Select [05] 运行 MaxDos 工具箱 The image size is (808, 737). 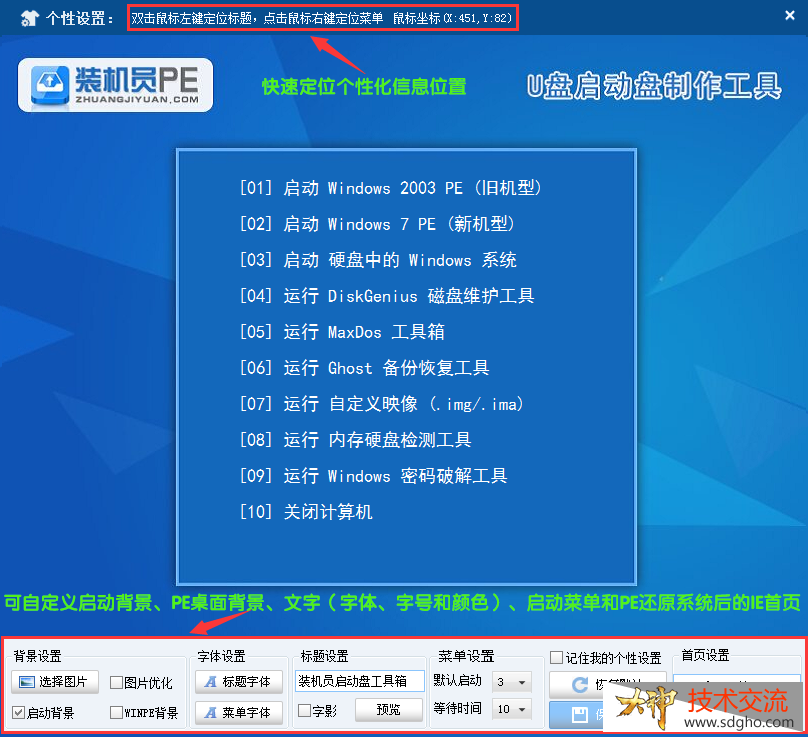[342, 332]
